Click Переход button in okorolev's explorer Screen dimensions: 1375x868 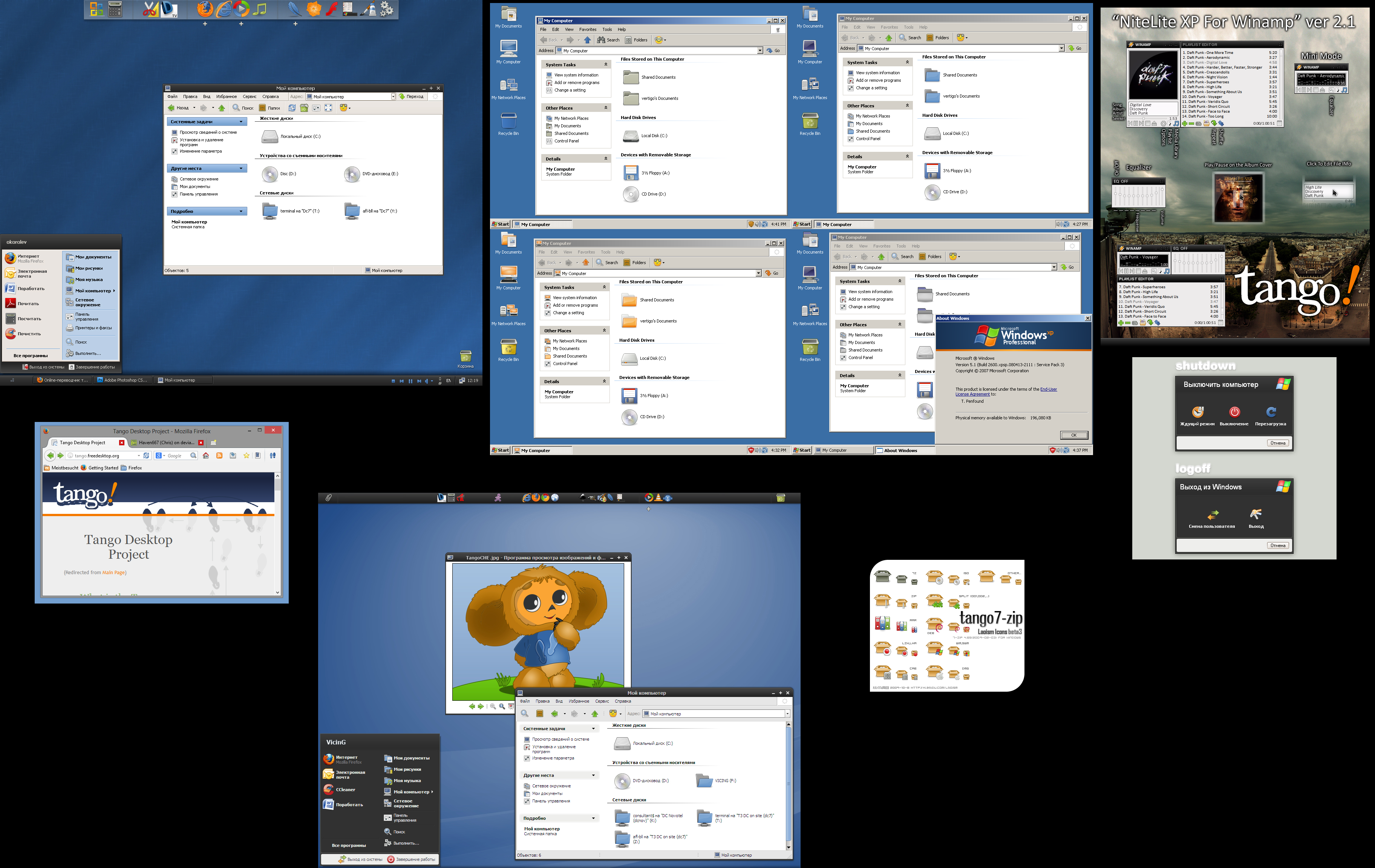tap(411, 96)
